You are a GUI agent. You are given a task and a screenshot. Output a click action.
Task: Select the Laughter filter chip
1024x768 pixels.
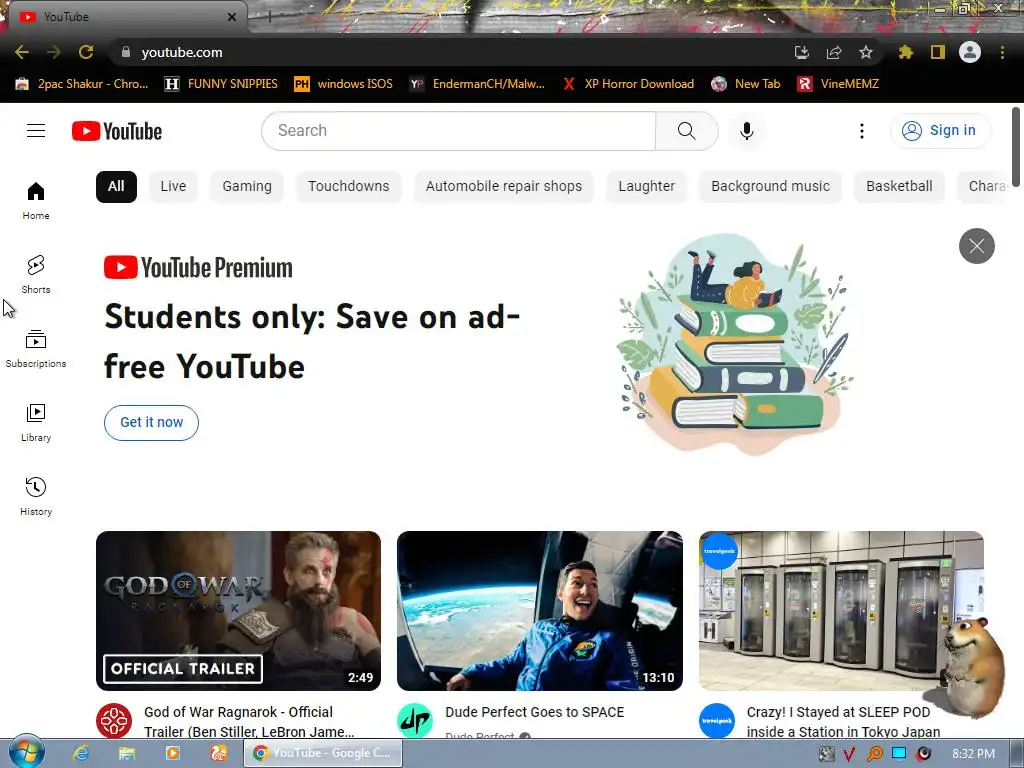tap(647, 186)
